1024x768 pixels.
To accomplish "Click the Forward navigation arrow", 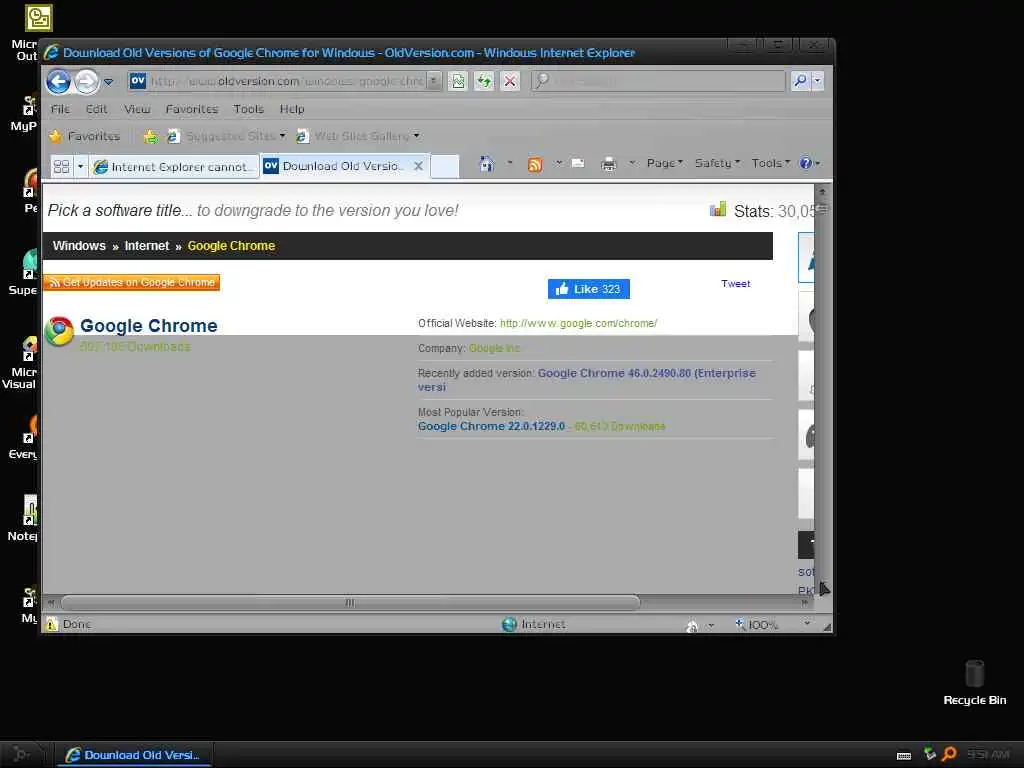I will click(x=86, y=82).
